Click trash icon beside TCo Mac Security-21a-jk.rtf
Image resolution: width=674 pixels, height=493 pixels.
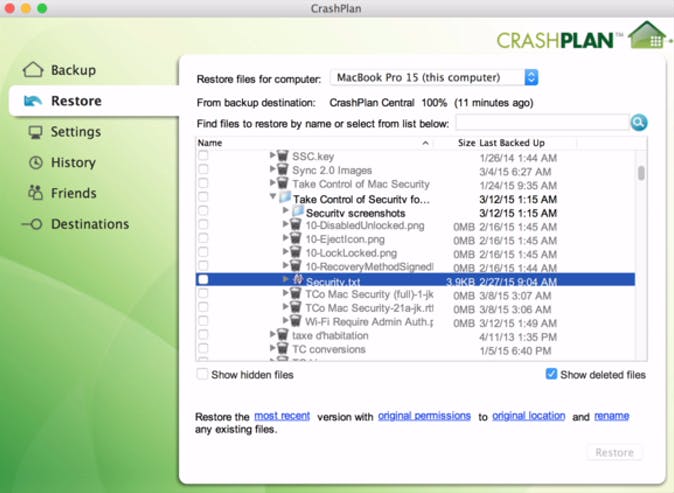pos(295,307)
